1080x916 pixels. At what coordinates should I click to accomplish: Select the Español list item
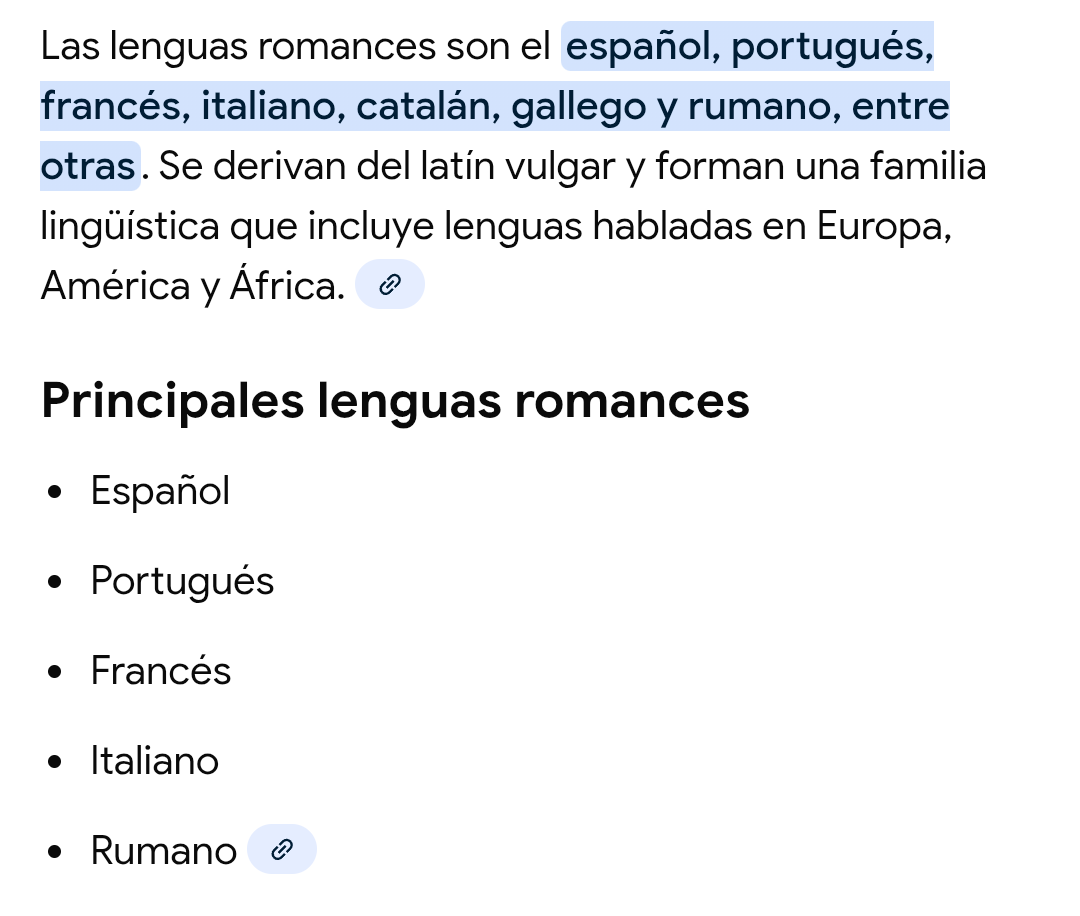coord(160,491)
